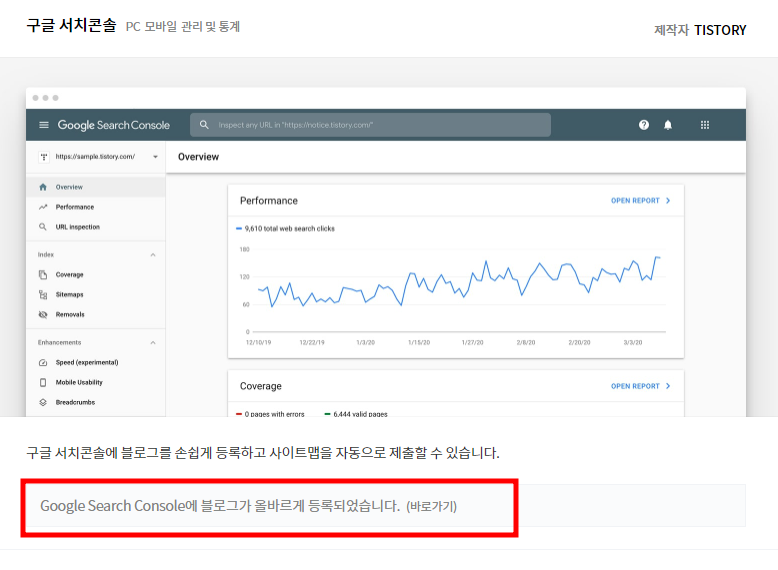Click the Enhancements section header label

[60, 342]
